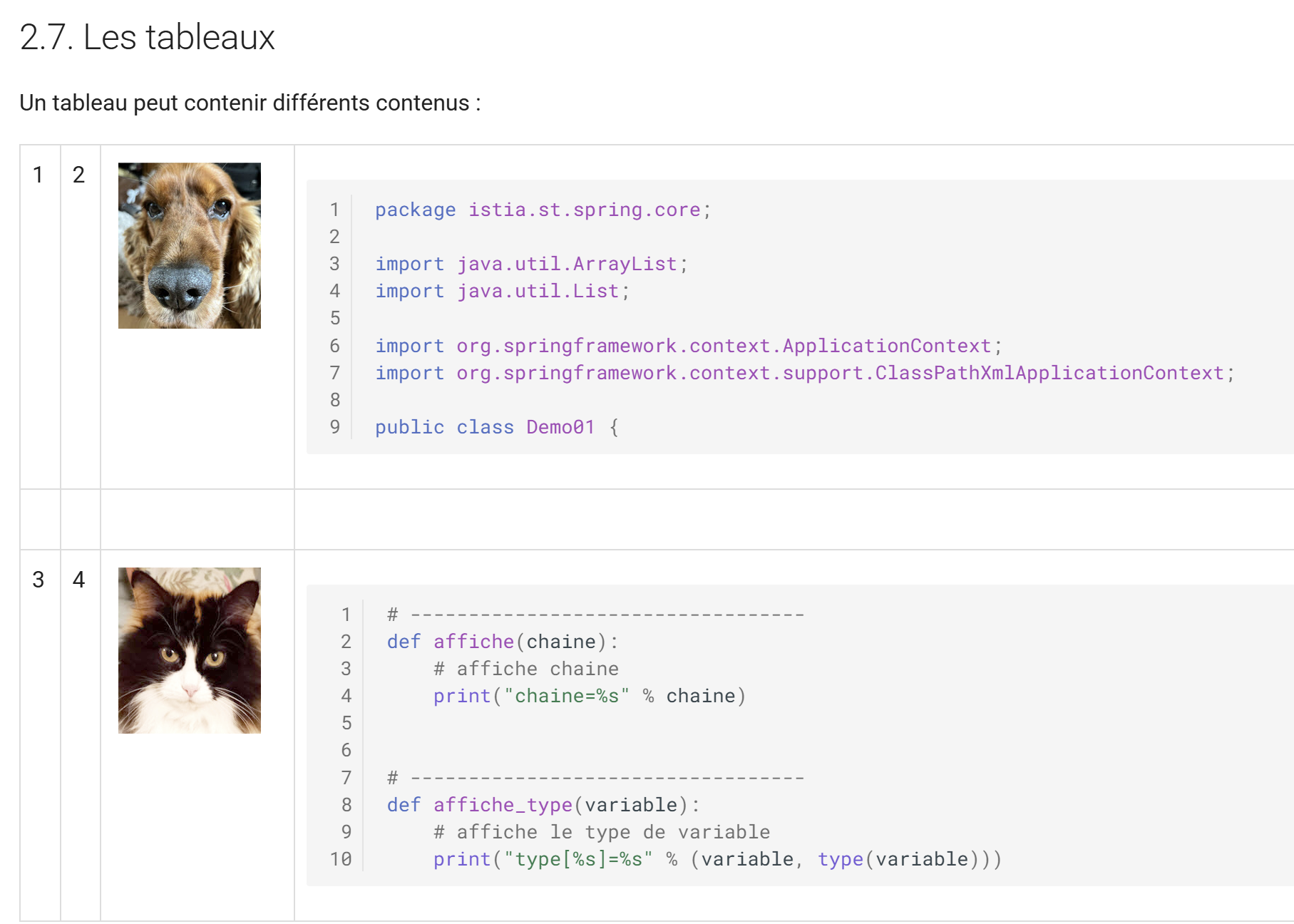Viewport: 1294px width, 924px height.
Task: Click the "public class Demo01 {" line
Action: coord(496,427)
